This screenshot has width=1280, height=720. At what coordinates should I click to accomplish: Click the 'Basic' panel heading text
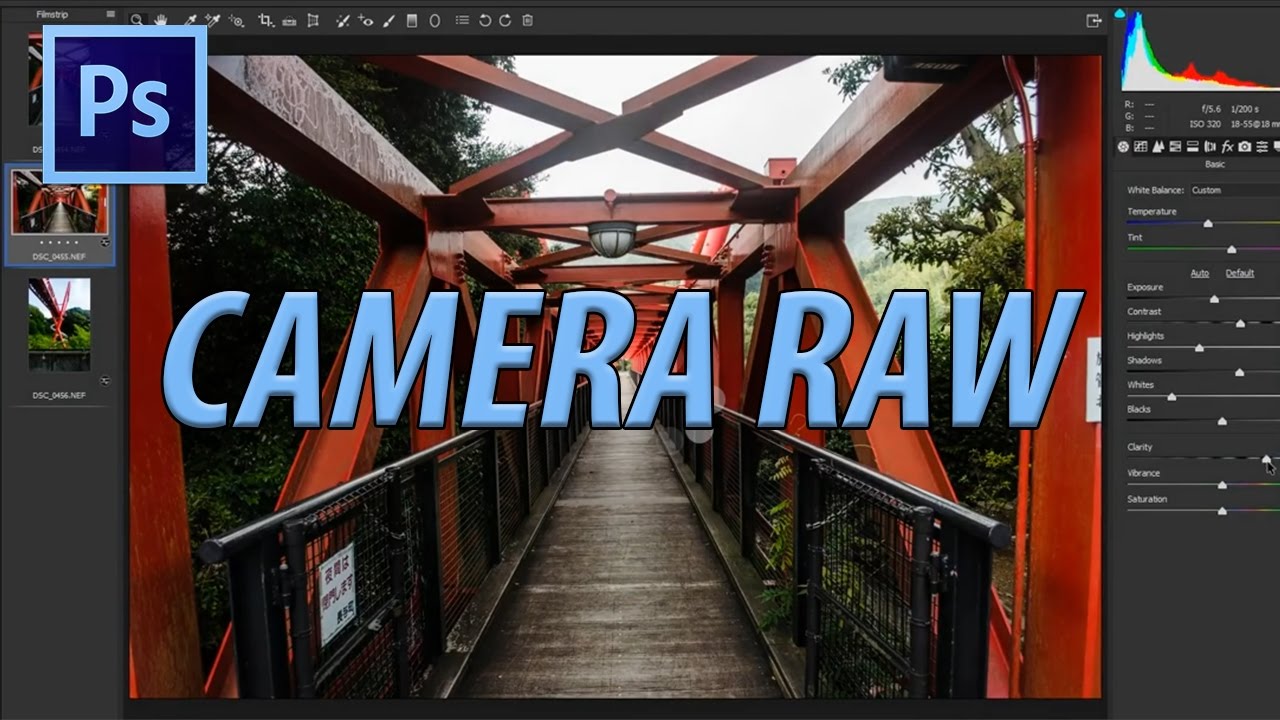[x=1215, y=164]
